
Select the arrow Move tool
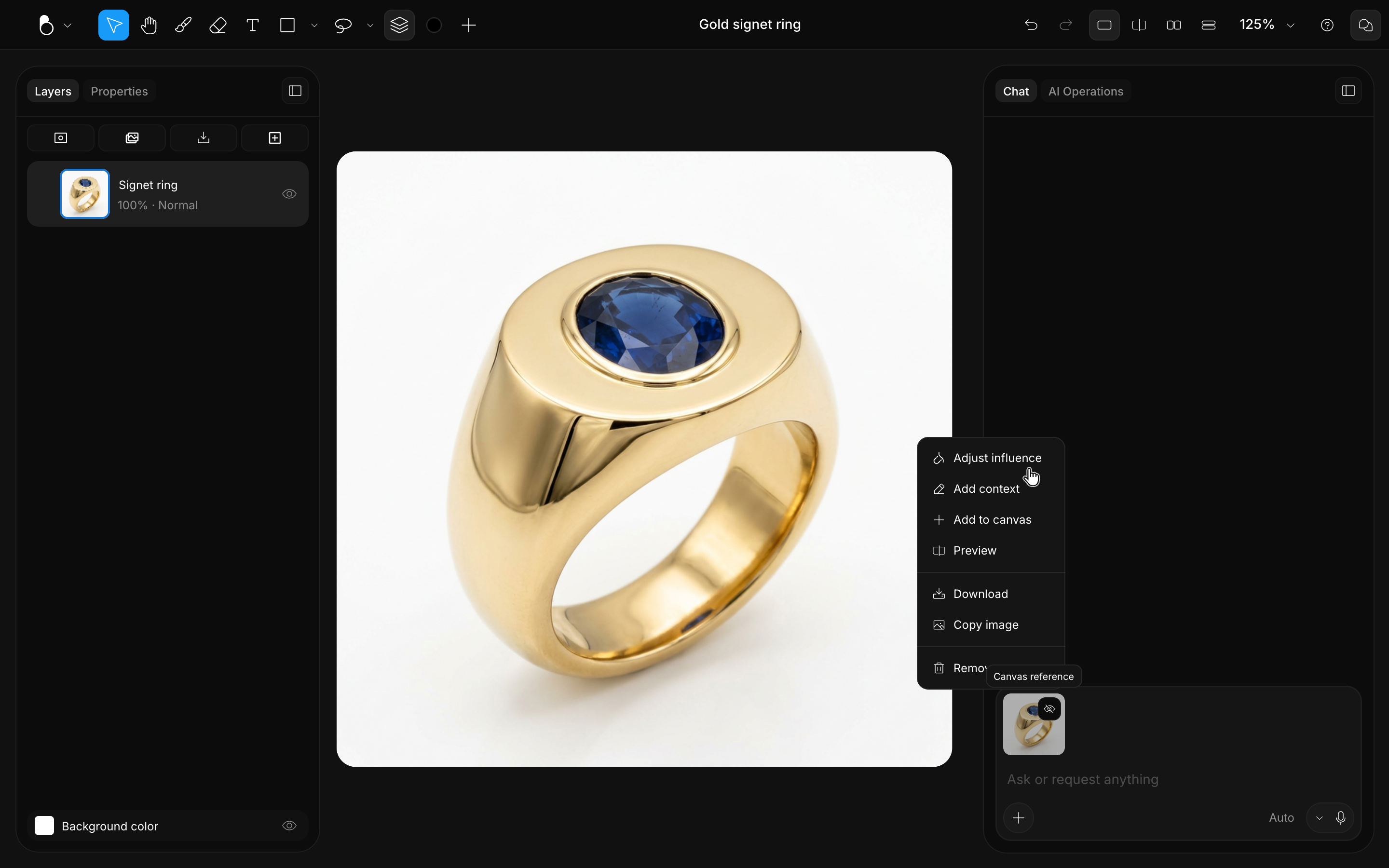114,25
